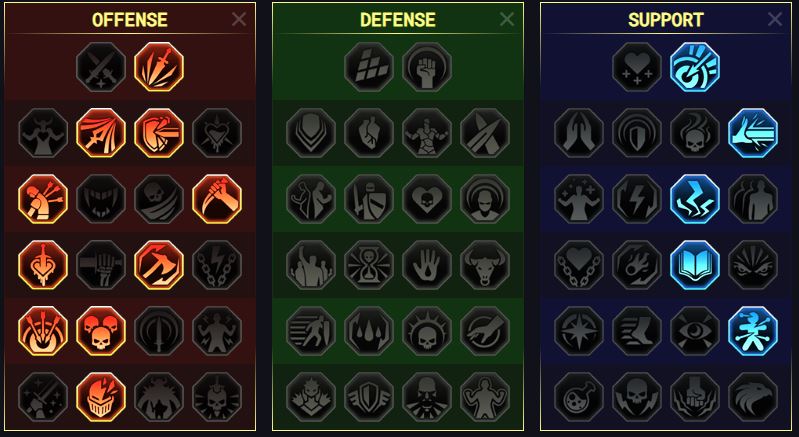799x437 pixels.
Task: Toggle the glowing three-skulls Offense mastery
Action: [101, 331]
